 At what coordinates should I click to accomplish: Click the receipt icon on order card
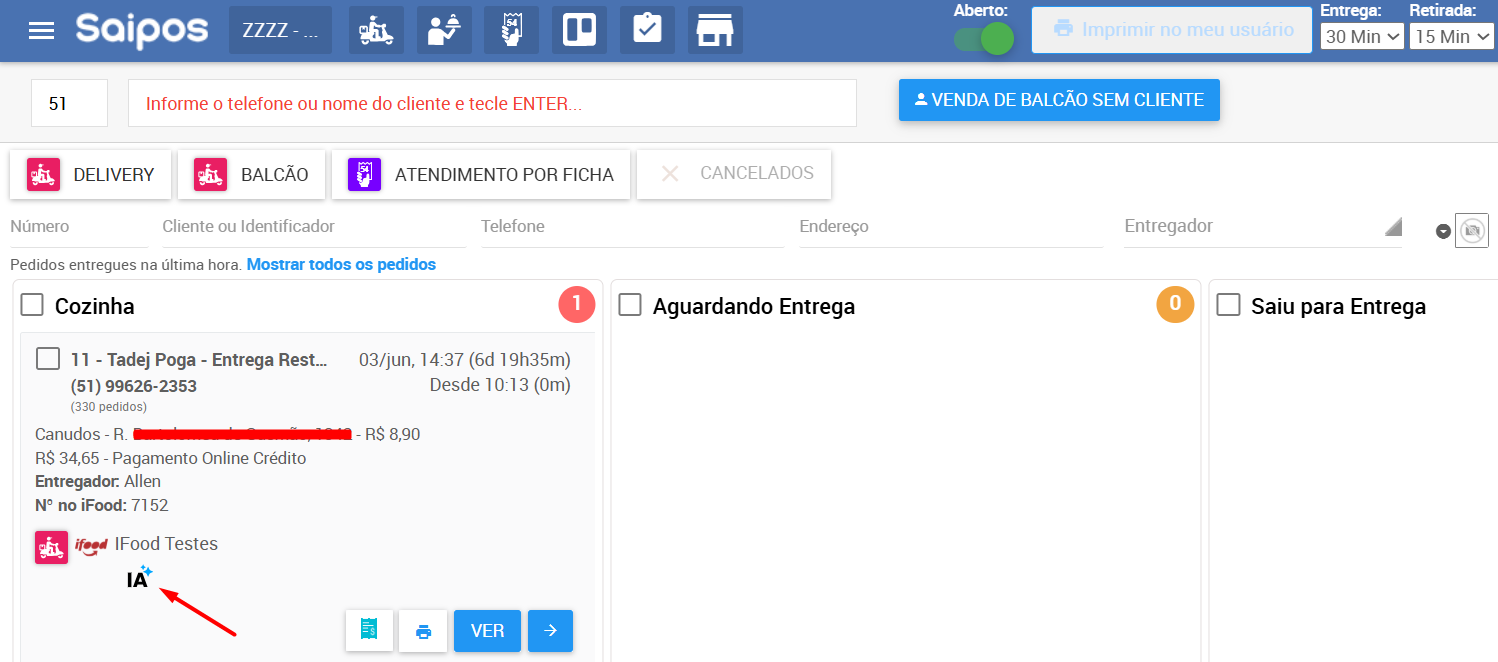[369, 631]
